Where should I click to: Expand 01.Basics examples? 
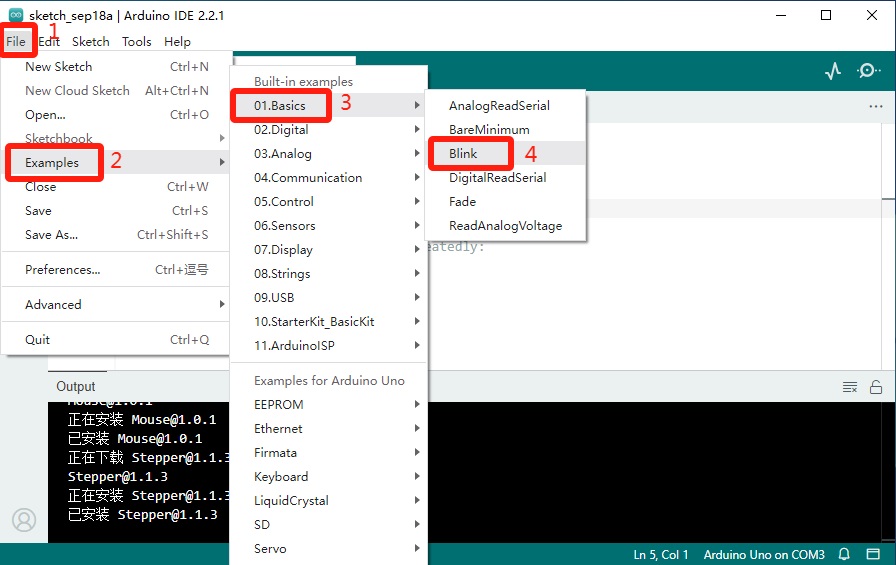click(329, 106)
